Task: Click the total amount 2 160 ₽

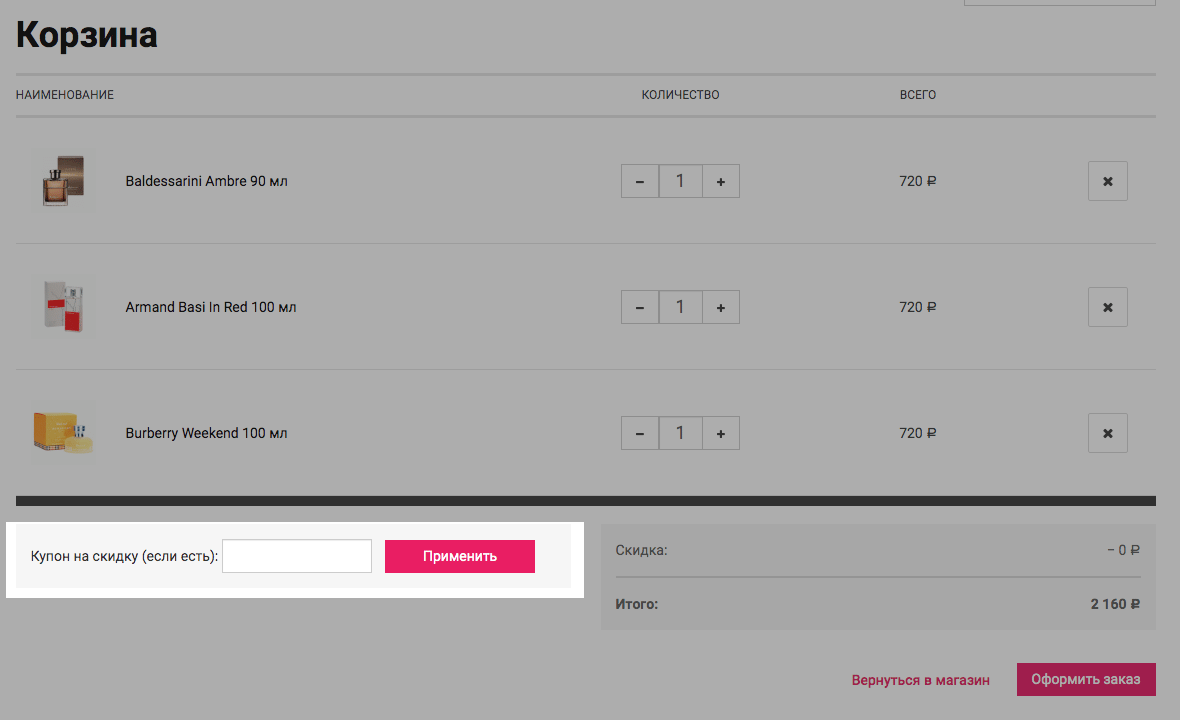Action: click(1115, 604)
